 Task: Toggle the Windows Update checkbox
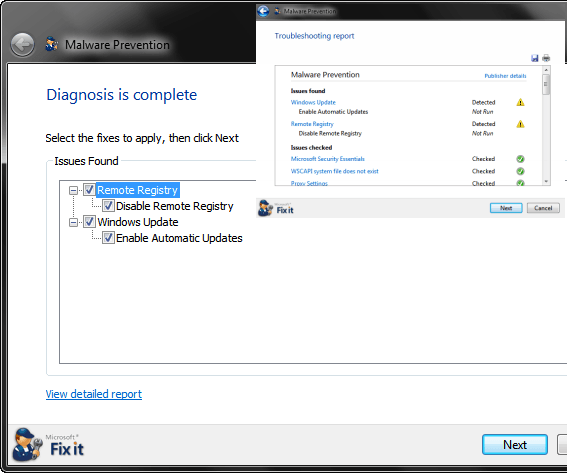pyautogui.click(x=89, y=222)
